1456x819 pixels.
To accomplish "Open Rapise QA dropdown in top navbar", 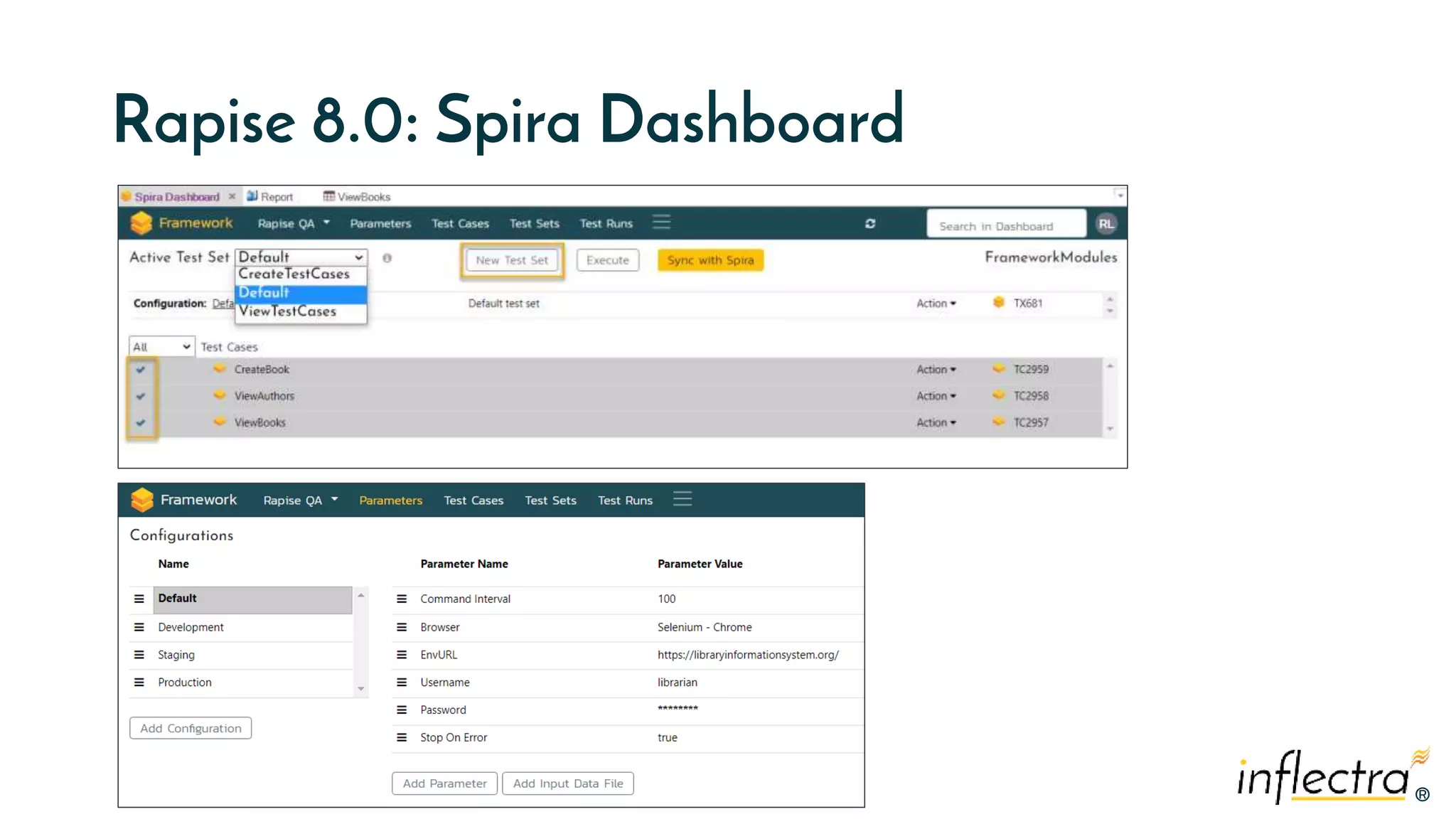I will 293,223.
